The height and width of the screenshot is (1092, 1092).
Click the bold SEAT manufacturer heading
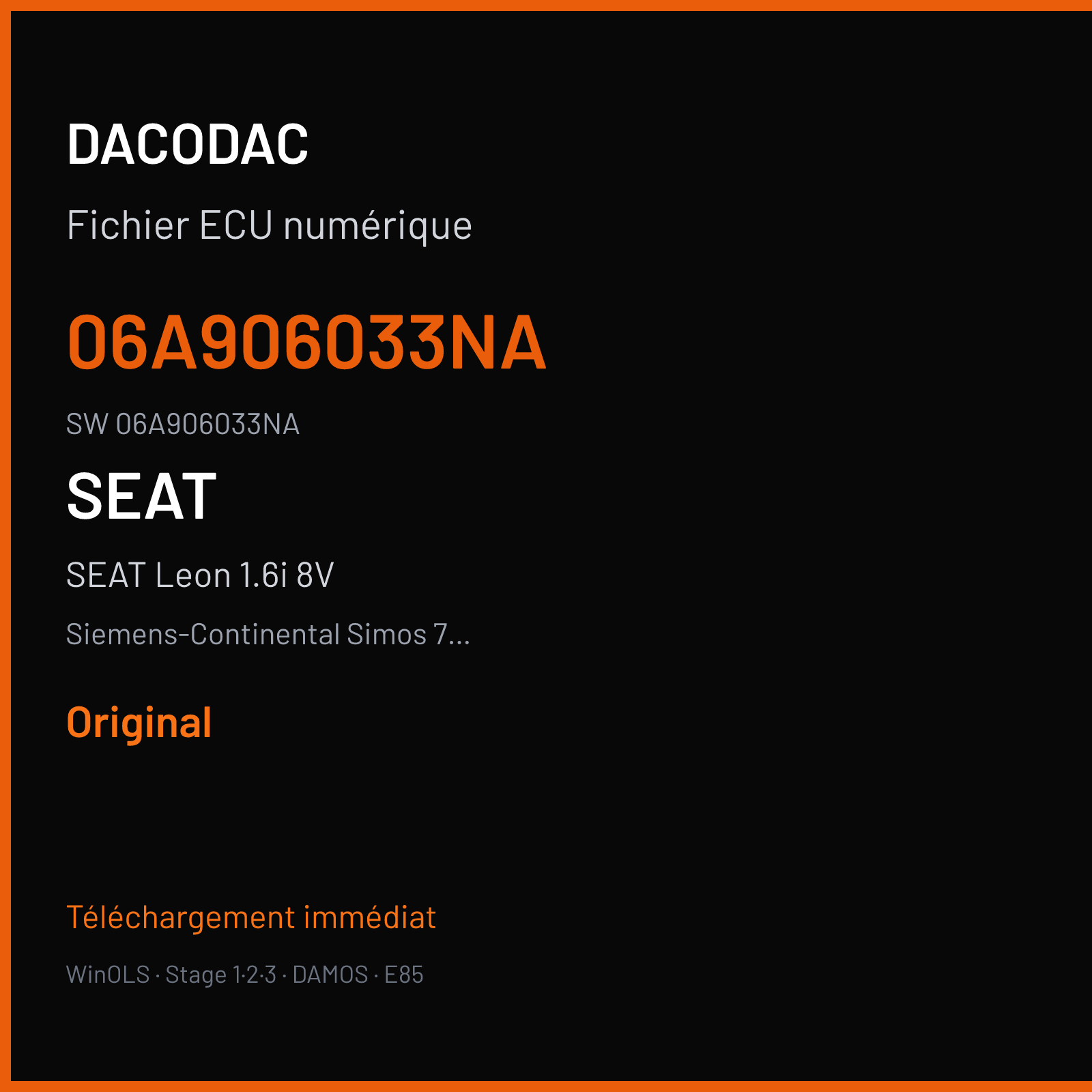[x=141, y=496]
